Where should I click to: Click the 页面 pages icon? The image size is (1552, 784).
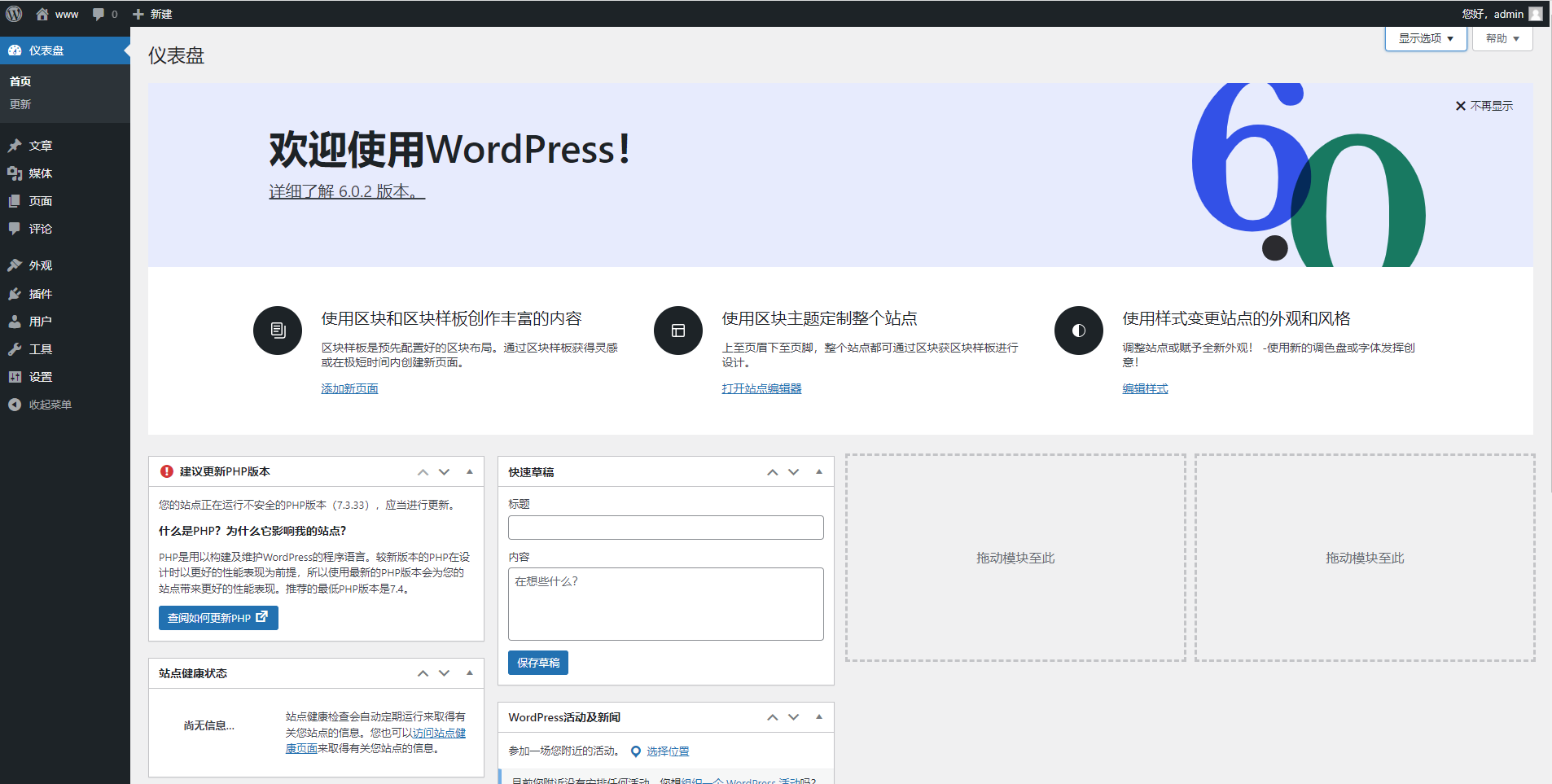15,201
